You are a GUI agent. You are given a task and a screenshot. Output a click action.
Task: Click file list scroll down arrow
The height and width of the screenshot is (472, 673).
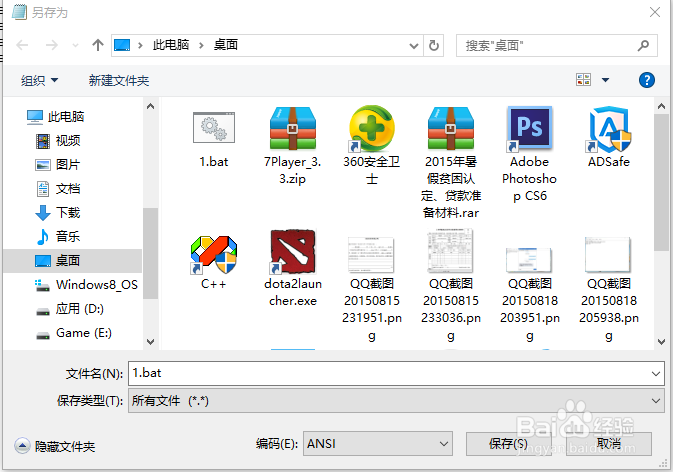(x=661, y=342)
